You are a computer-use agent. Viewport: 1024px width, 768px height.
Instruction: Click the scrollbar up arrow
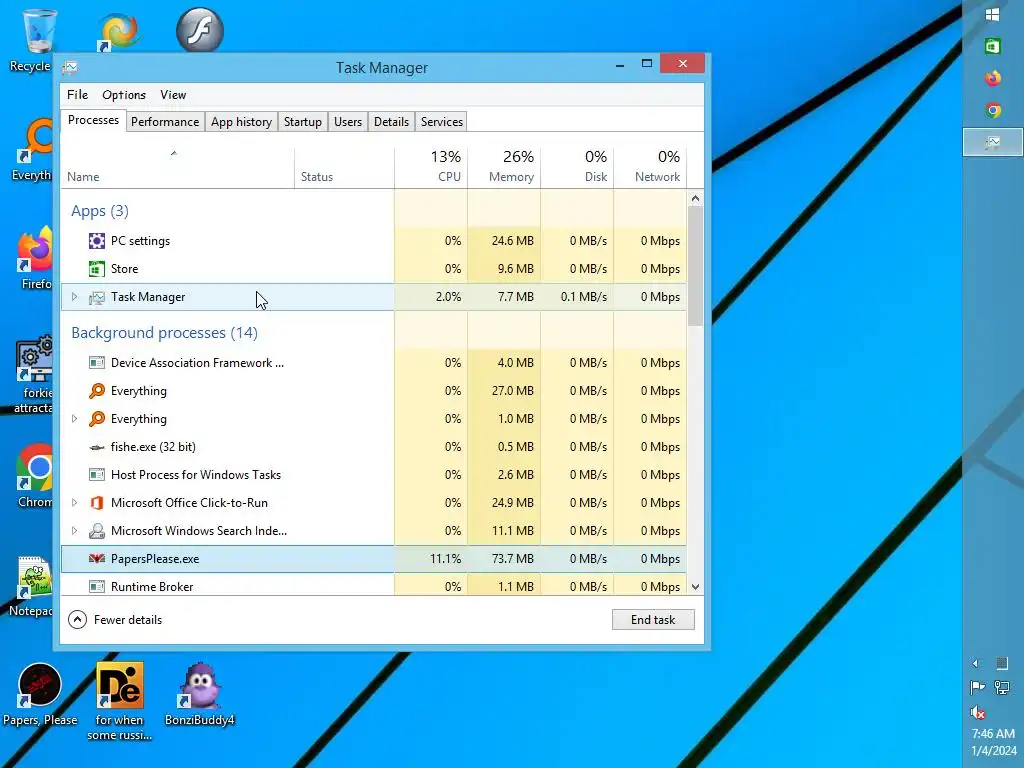696,198
